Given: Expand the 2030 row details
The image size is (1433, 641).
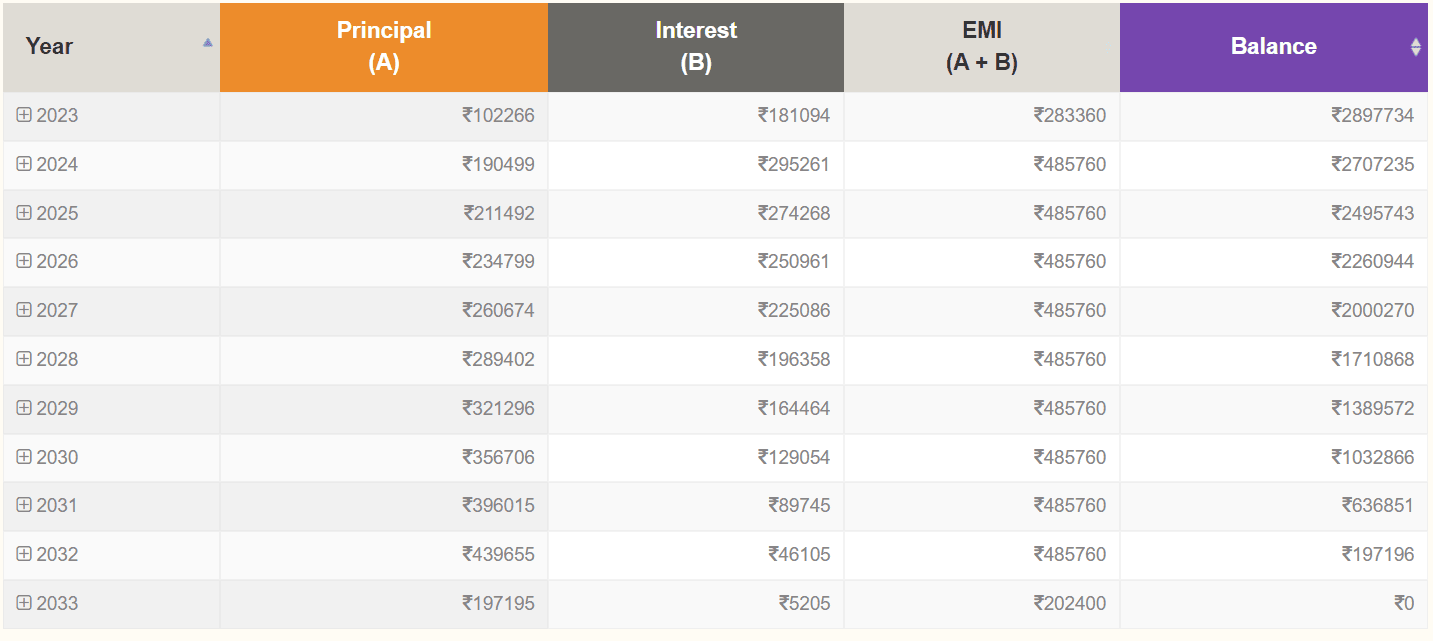Looking at the screenshot, I should click(x=24, y=457).
